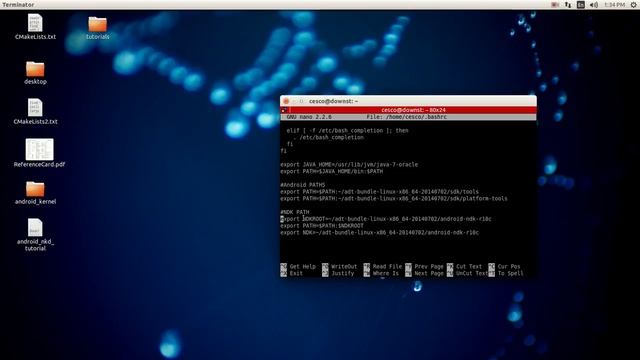Click the #Android PATHS comment line
The image size is (640, 360).
(x=302, y=185)
